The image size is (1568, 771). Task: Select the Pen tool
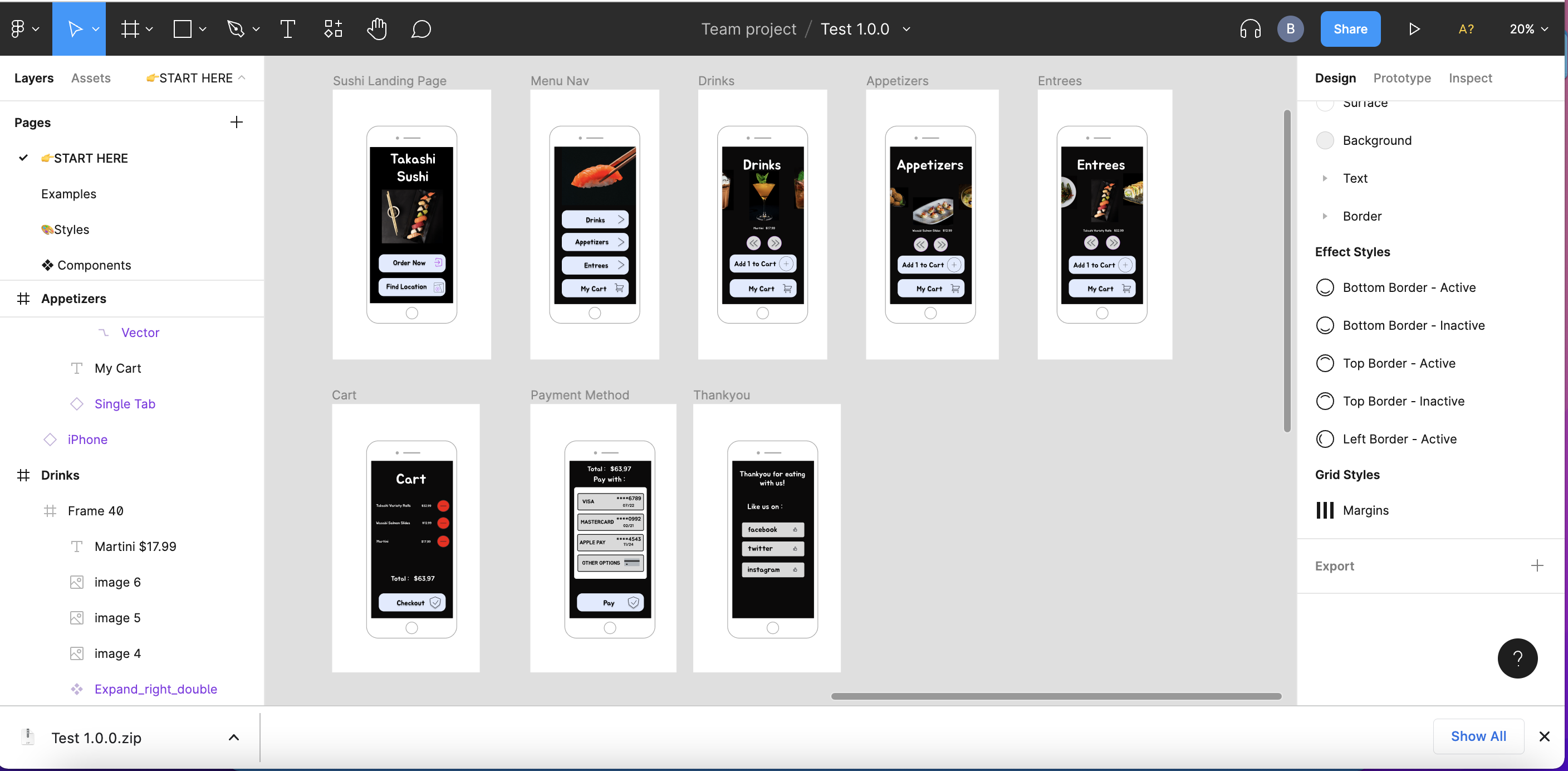pos(235,28)
